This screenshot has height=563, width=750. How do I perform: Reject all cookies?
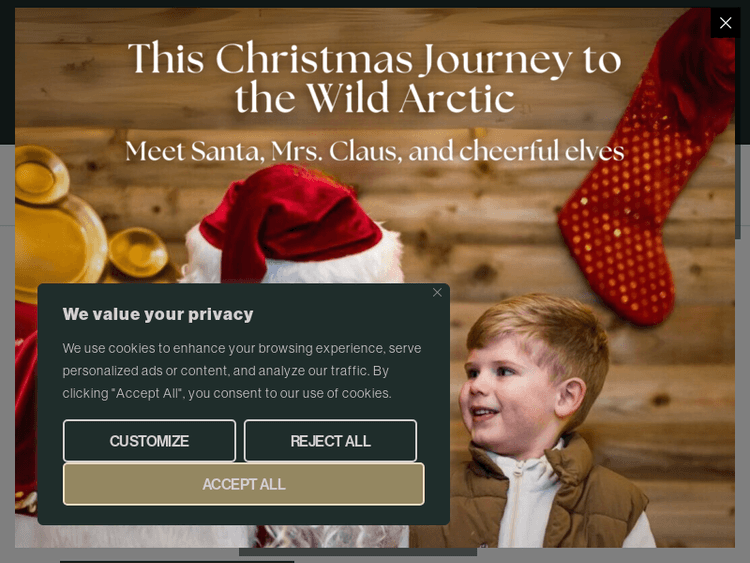coord(330,441)
